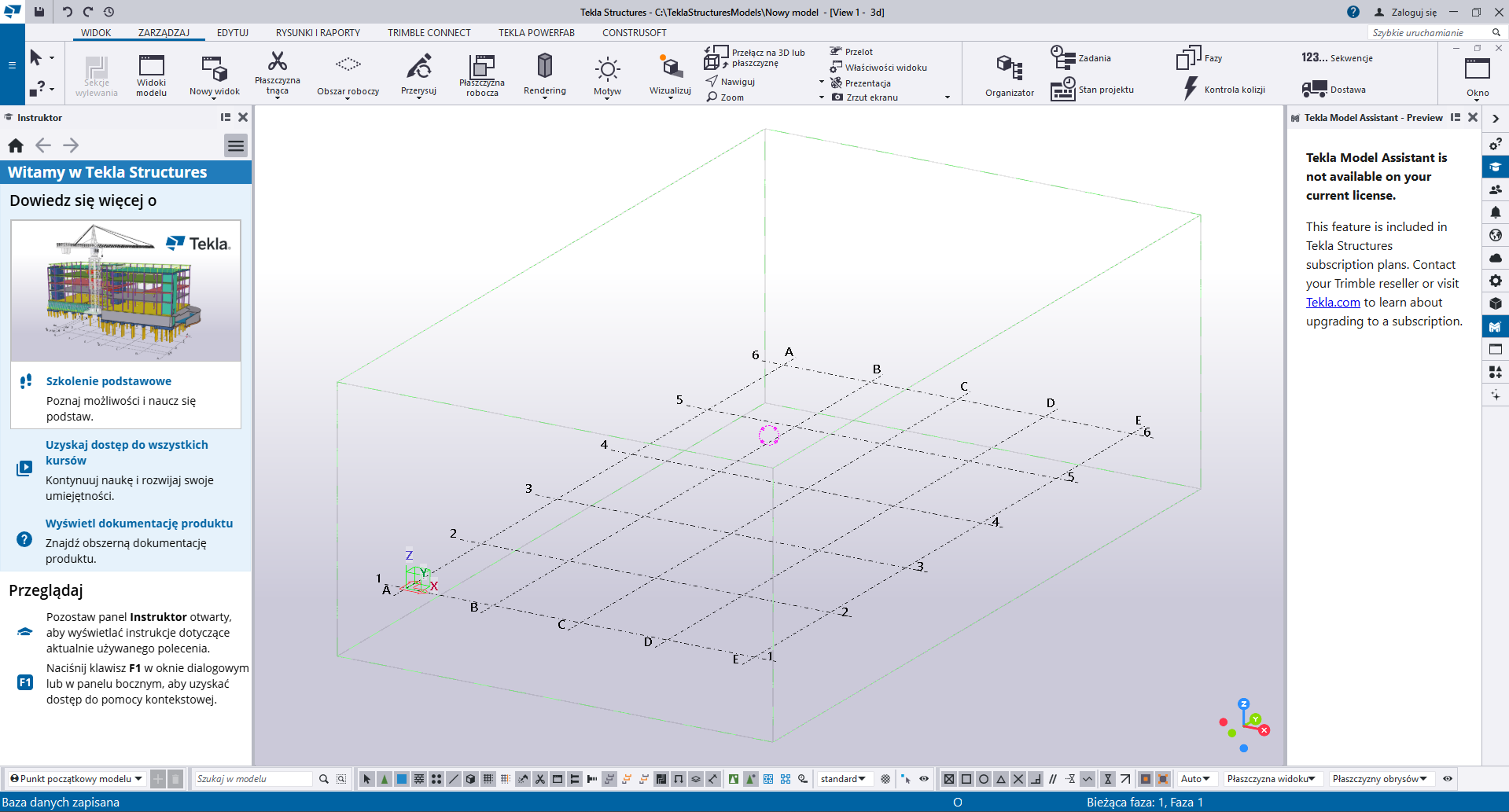
Task: Expand the Zrzut ekranu dropdown
Action: pos(947,97)
